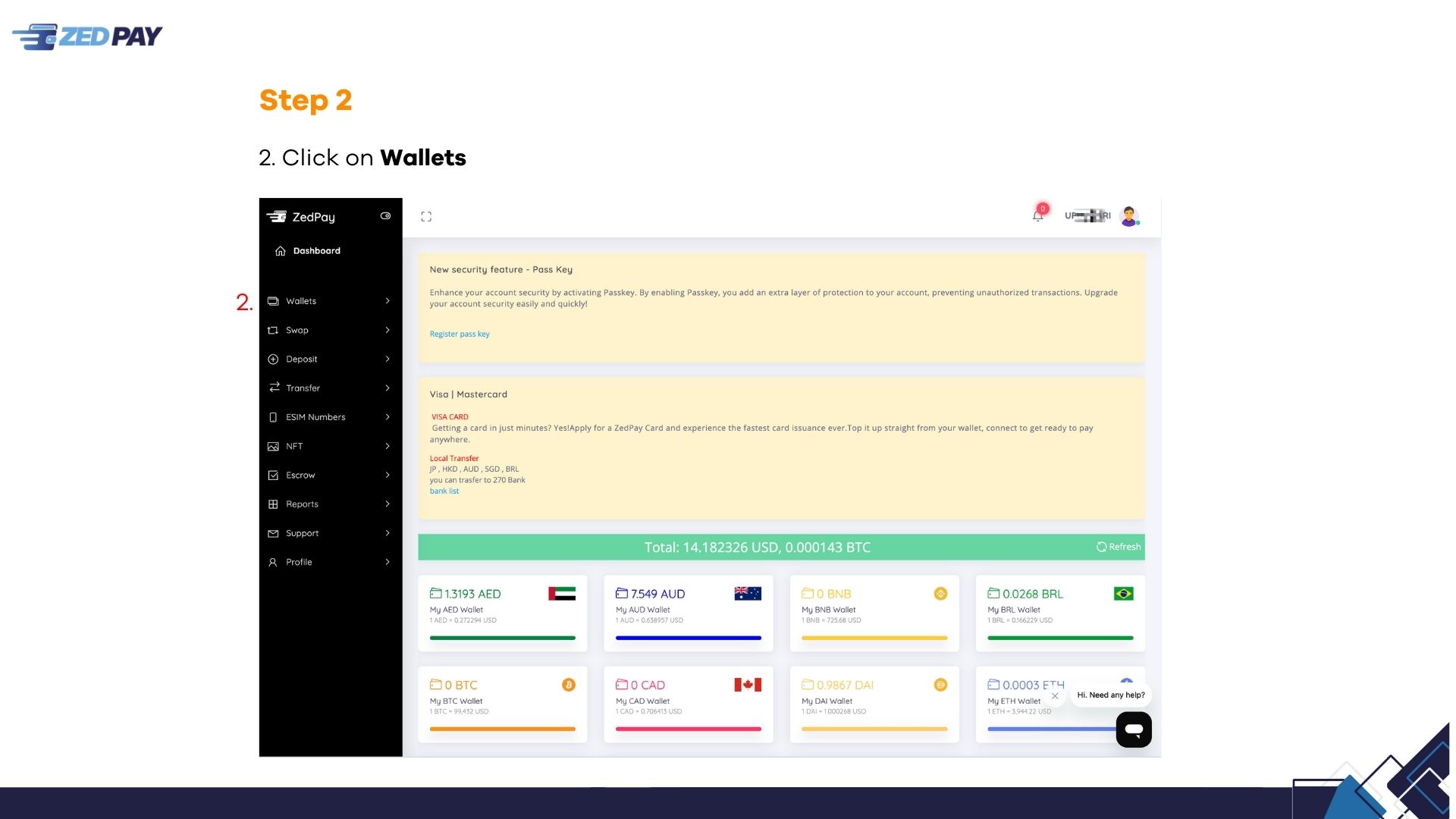Click the Bitcoin coin icon
This screenshot has height=819, width=1456.
click(x=569, y=685)
